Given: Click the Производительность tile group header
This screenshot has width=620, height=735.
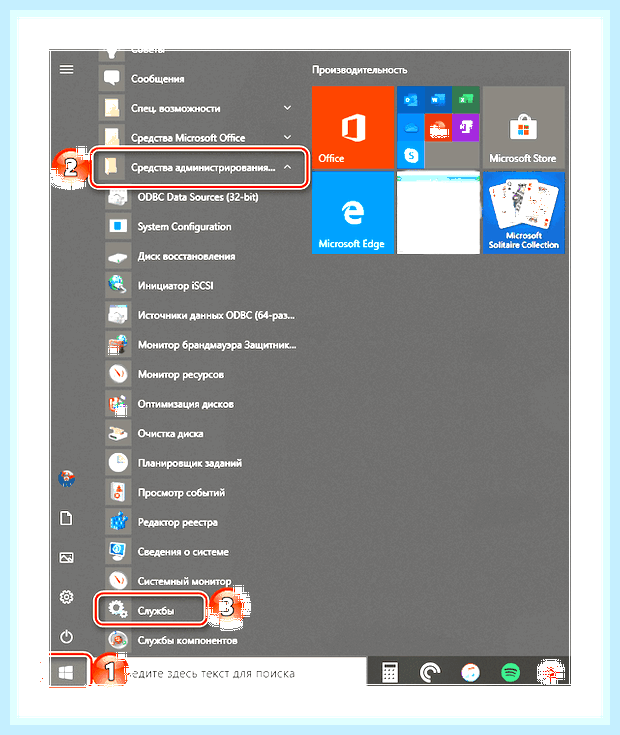Looking at the screenshot, I should coord(359,70).
